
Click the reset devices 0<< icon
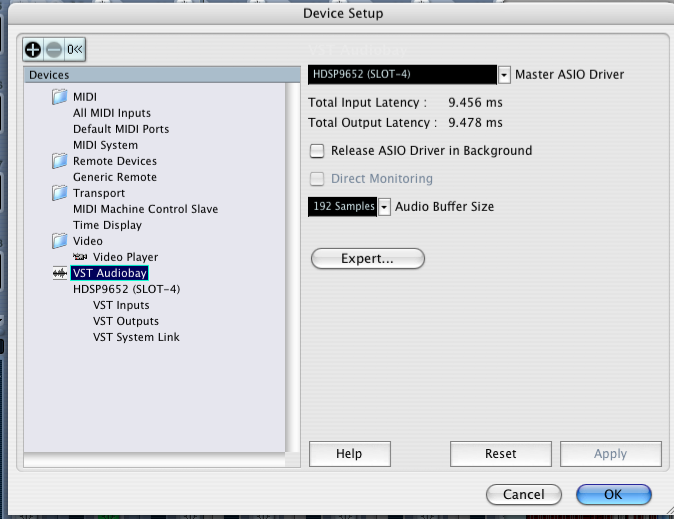[75, 50]
